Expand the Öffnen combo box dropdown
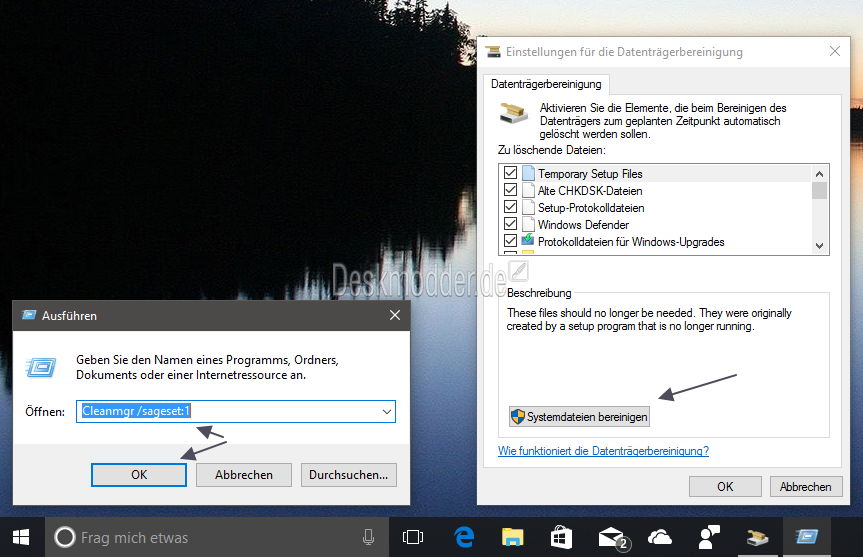Image resolution: width=863 pixels, height=557 pixels. 386,412
